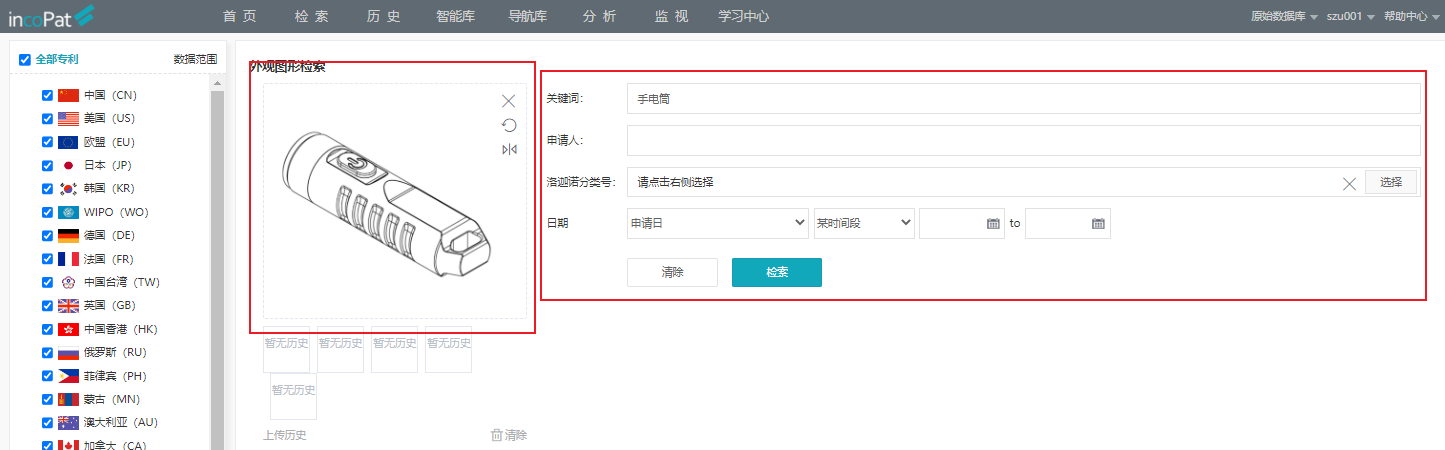The width and height of the screenshot is (1445, 450).
Task: Click the South Korea flag icon
Action: pos(68,189)
